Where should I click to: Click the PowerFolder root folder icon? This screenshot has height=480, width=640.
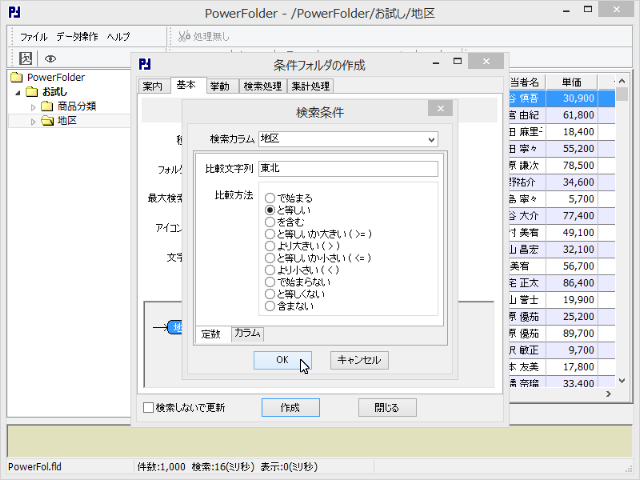click(17, 77)
